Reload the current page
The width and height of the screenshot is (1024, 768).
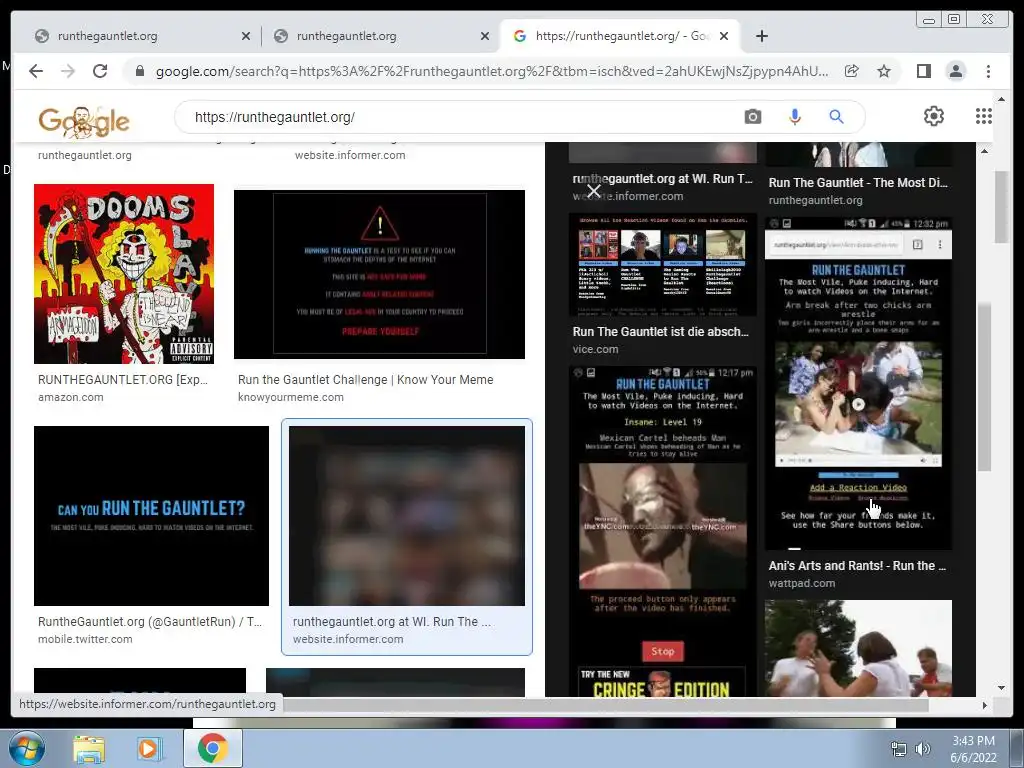pos(100,71)
